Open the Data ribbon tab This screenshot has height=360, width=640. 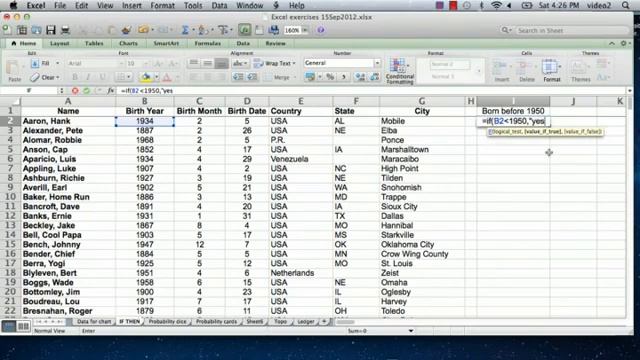[243, 43]
